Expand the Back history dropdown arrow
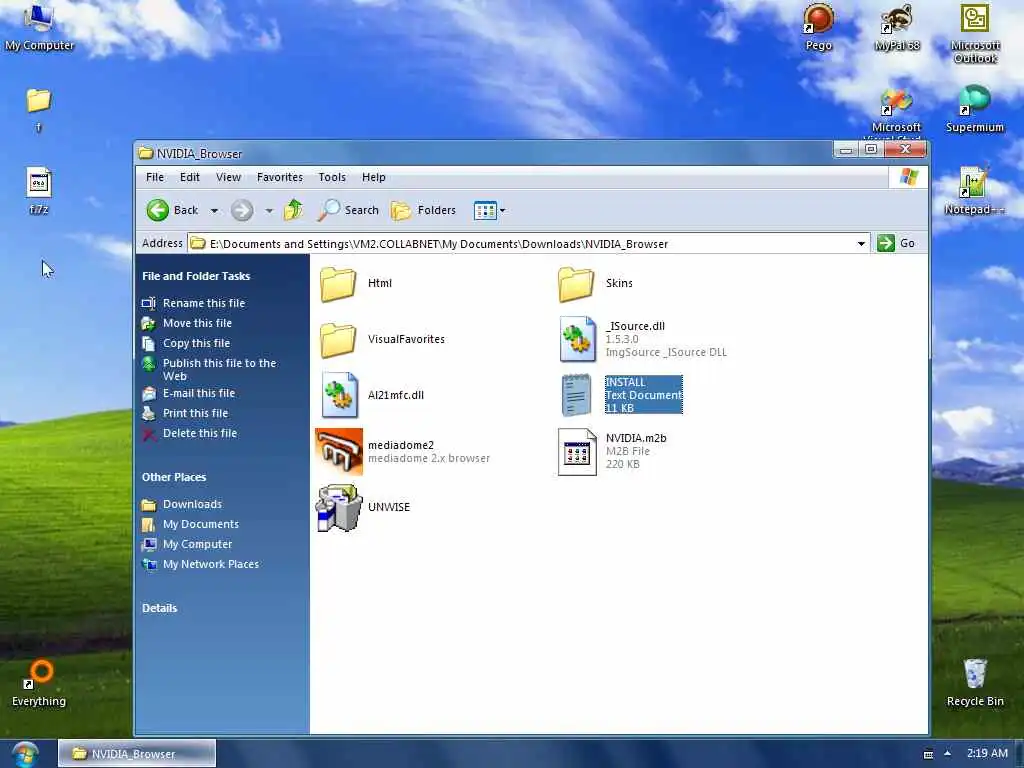Image resolution: width=1024 pixels, height=768 pixels. click(x=214, y=210)
